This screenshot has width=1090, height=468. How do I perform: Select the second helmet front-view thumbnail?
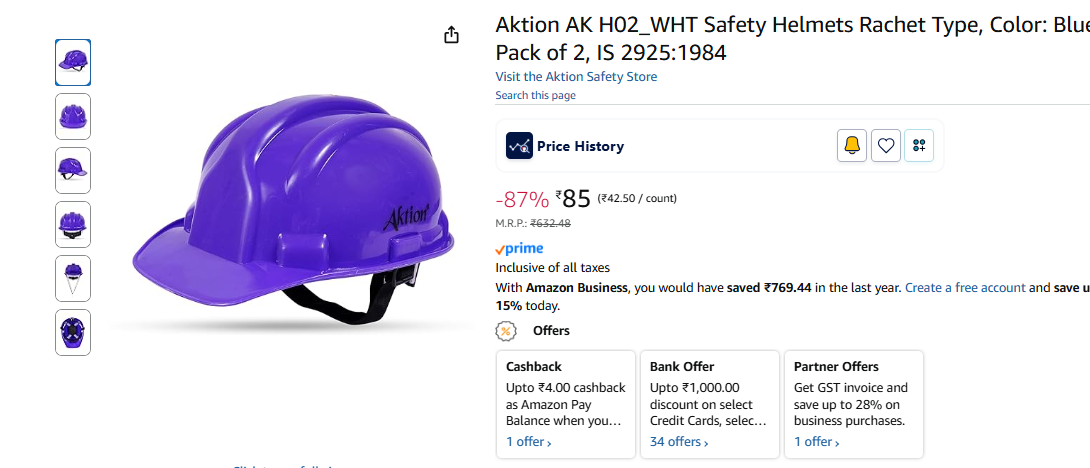(x=73, y=116)
